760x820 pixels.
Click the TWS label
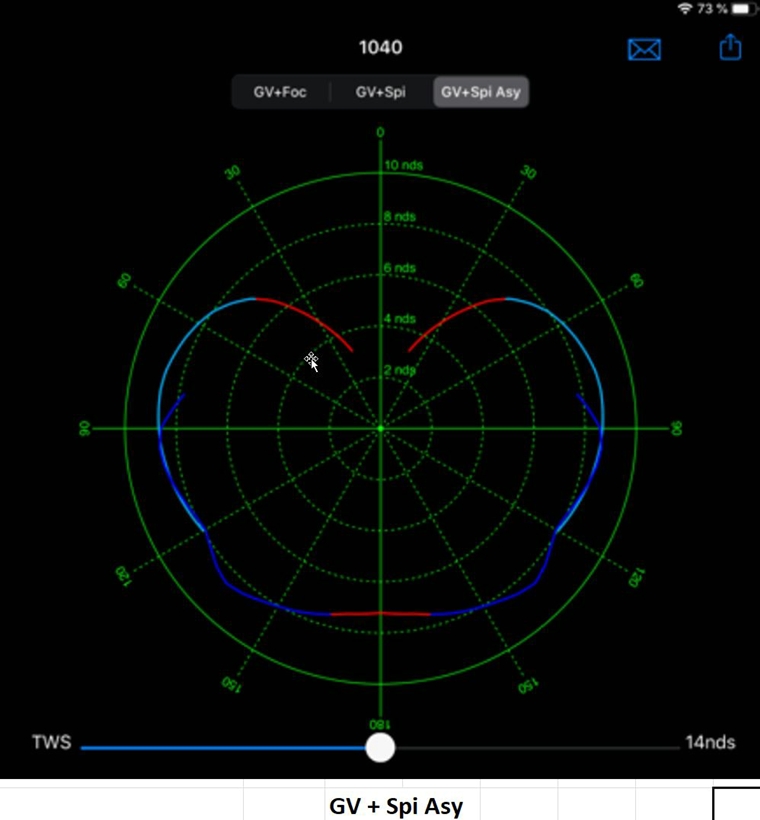coord(51,742)
